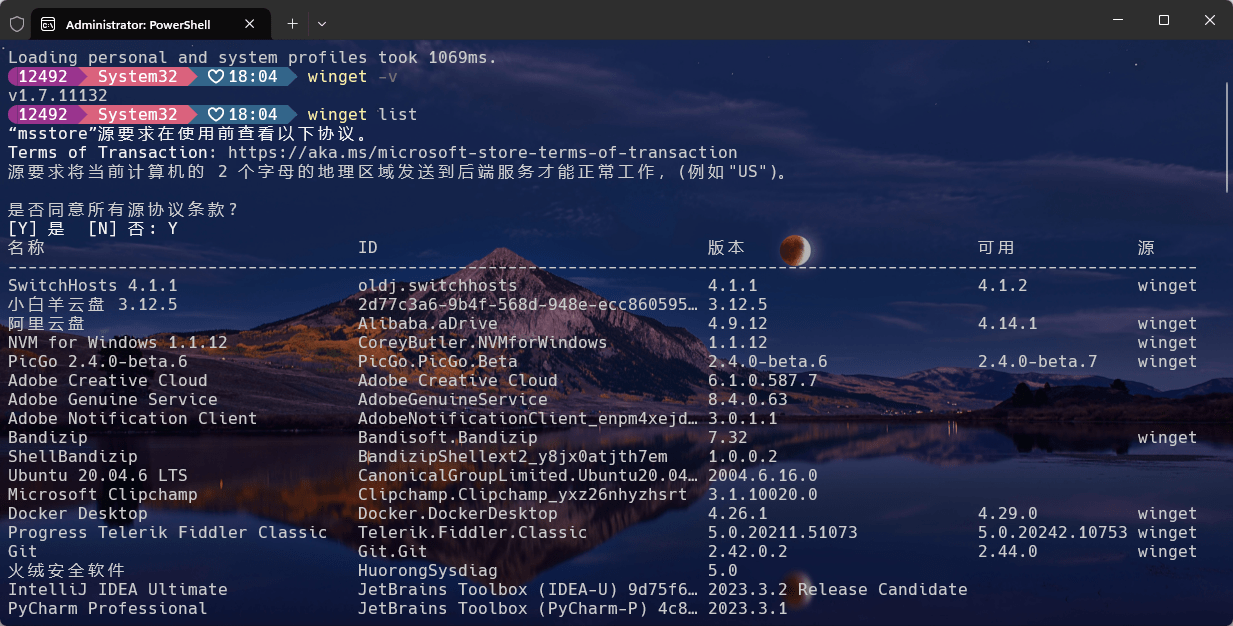
Task: Click 'NVM for Windows 1.1.12' name
Action: [x=118, y=343]
